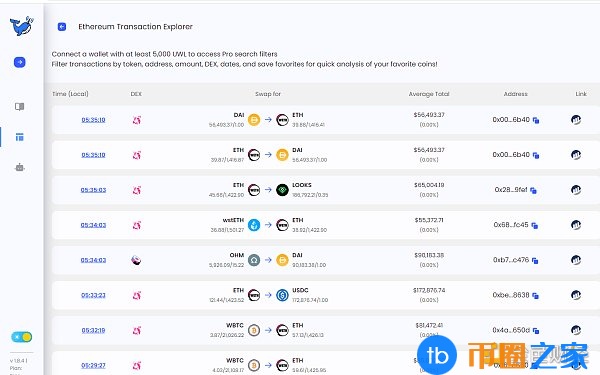Copy address 0x00..6b40 in first row
Viewport: 600px width, 375px height.
(x=536, y=120)
